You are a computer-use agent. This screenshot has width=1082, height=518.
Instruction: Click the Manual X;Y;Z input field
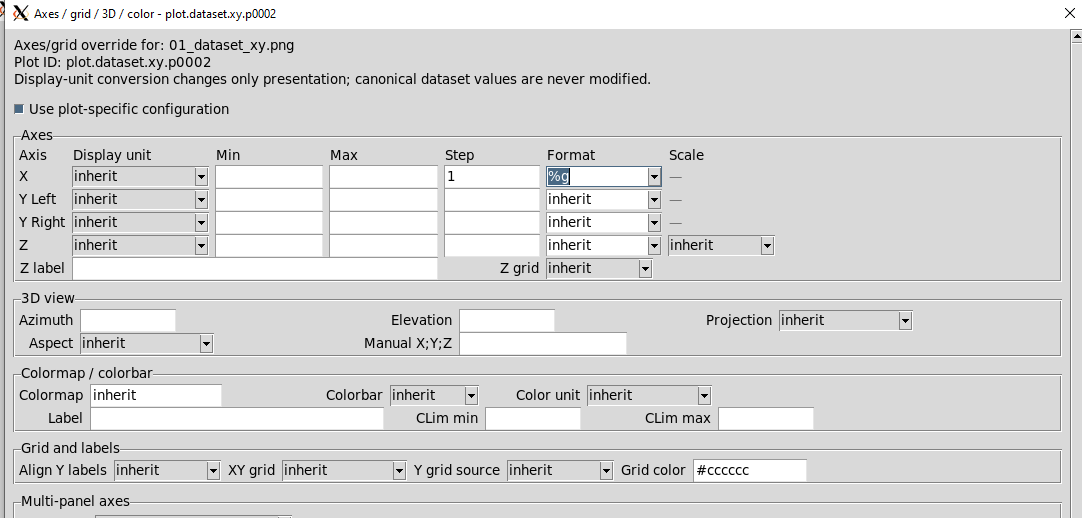[x=543, y=343]
